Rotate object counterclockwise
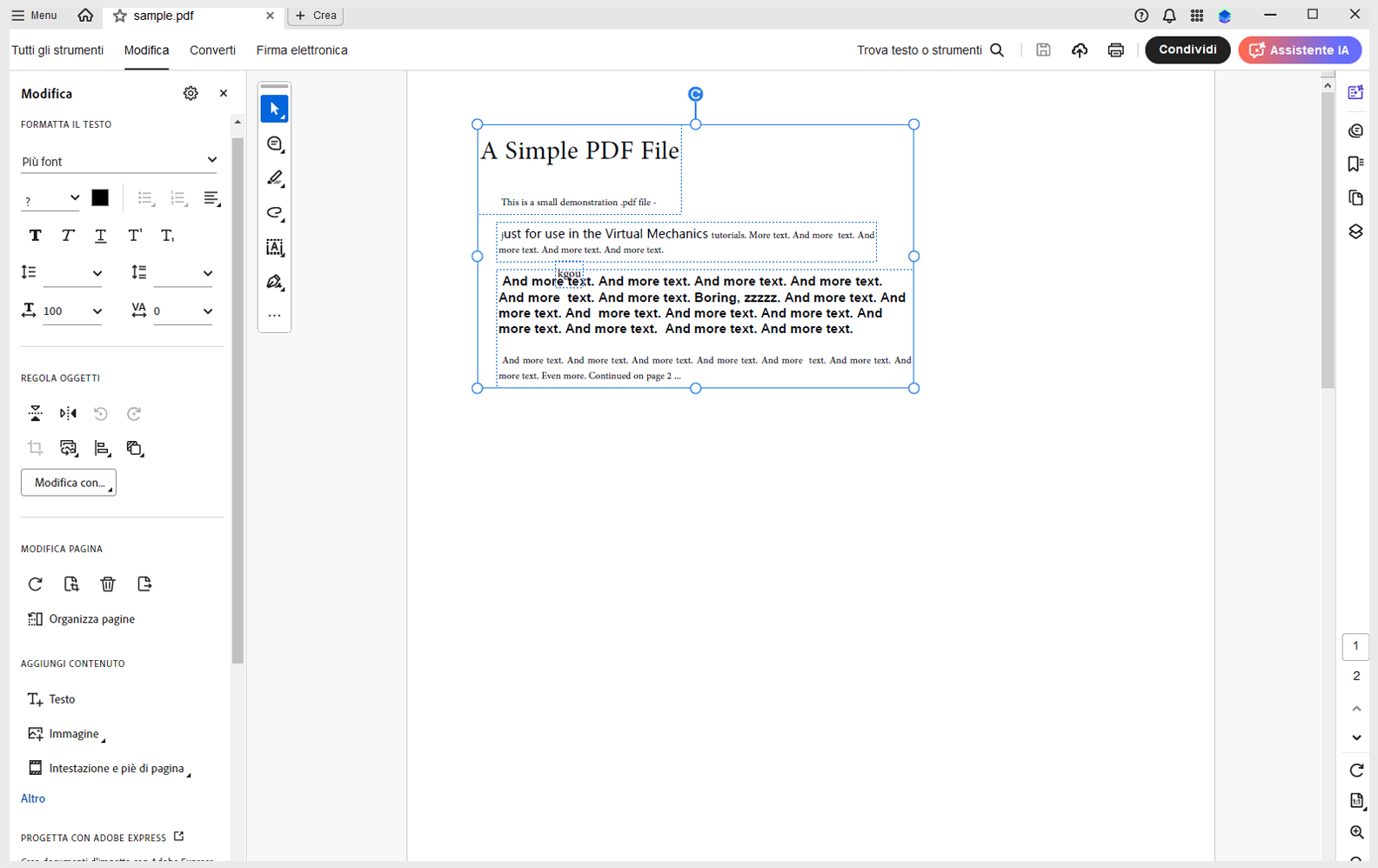 tap(101, 413)
